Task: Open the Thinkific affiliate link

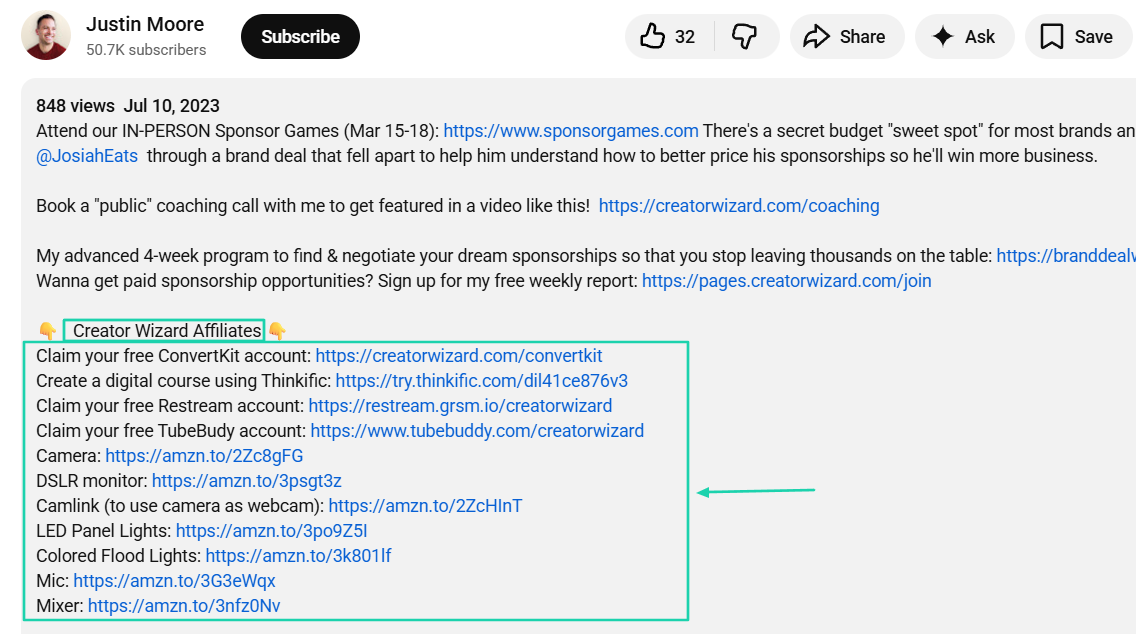Action: (x=482, y=380)
